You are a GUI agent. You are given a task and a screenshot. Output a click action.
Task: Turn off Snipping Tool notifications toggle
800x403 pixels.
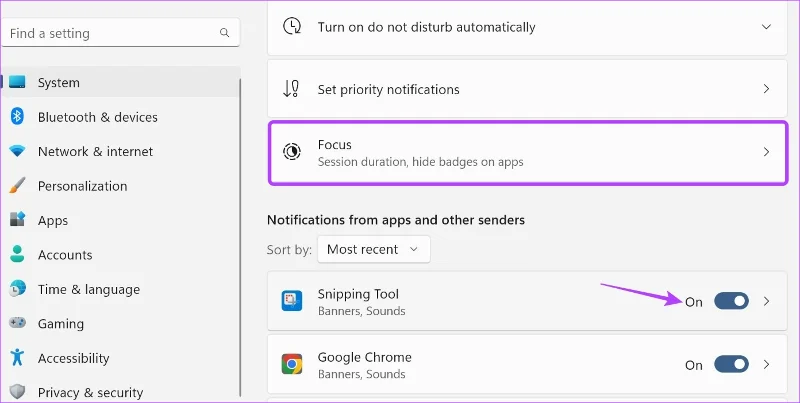(x=731, y=301)
